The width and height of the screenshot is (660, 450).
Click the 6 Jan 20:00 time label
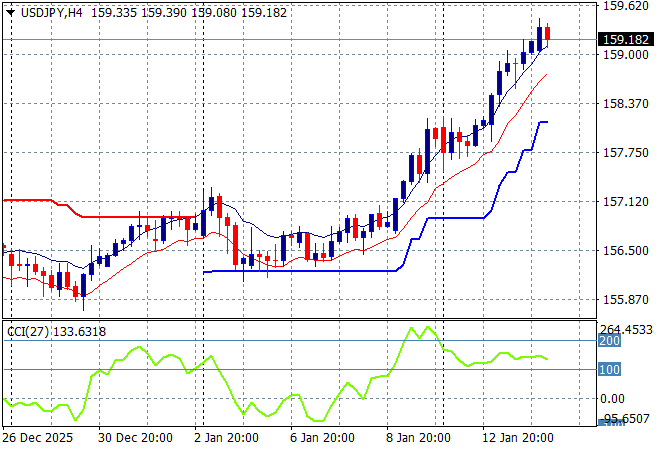point(322,438)
